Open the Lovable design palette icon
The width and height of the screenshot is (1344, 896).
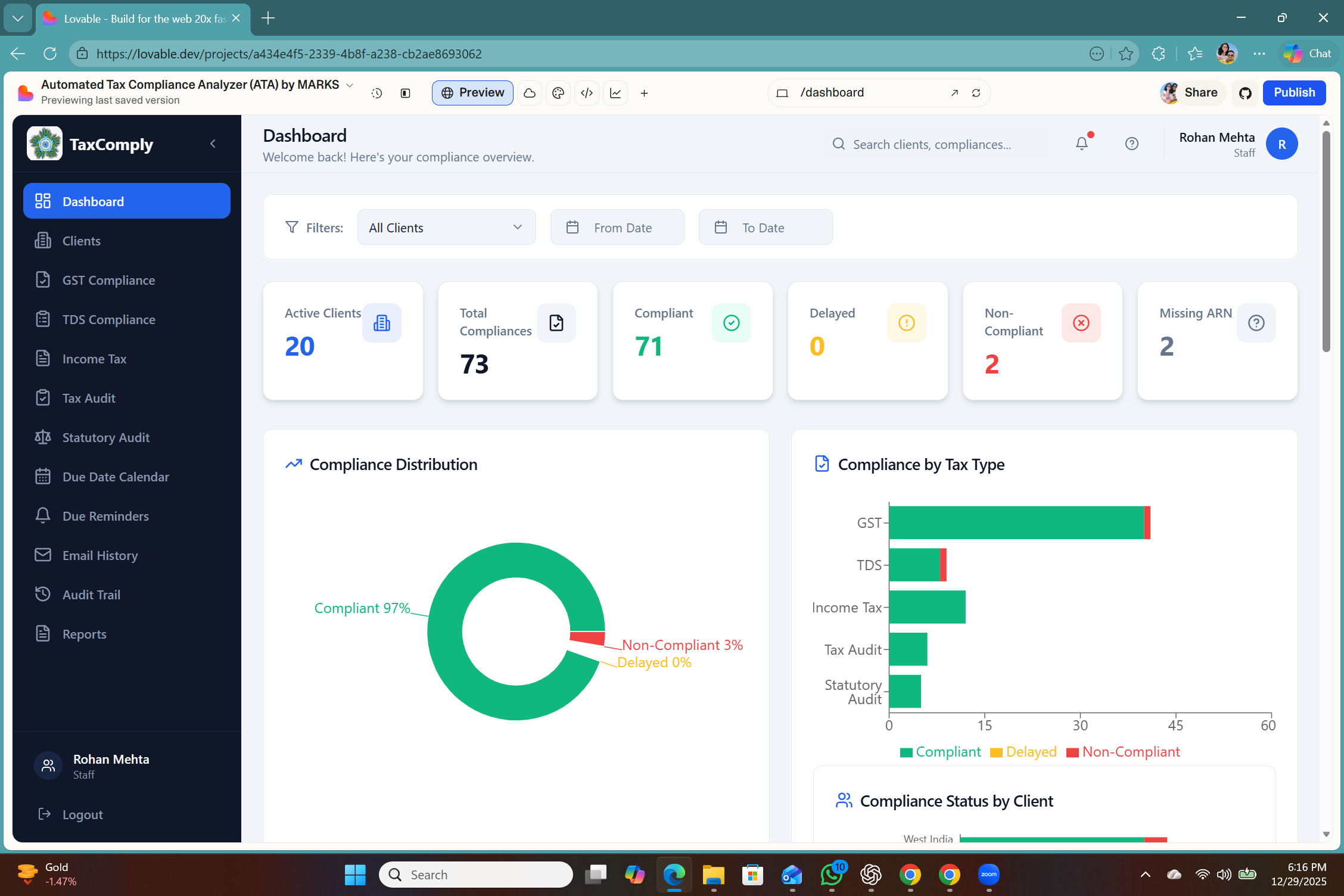[558, 93]
